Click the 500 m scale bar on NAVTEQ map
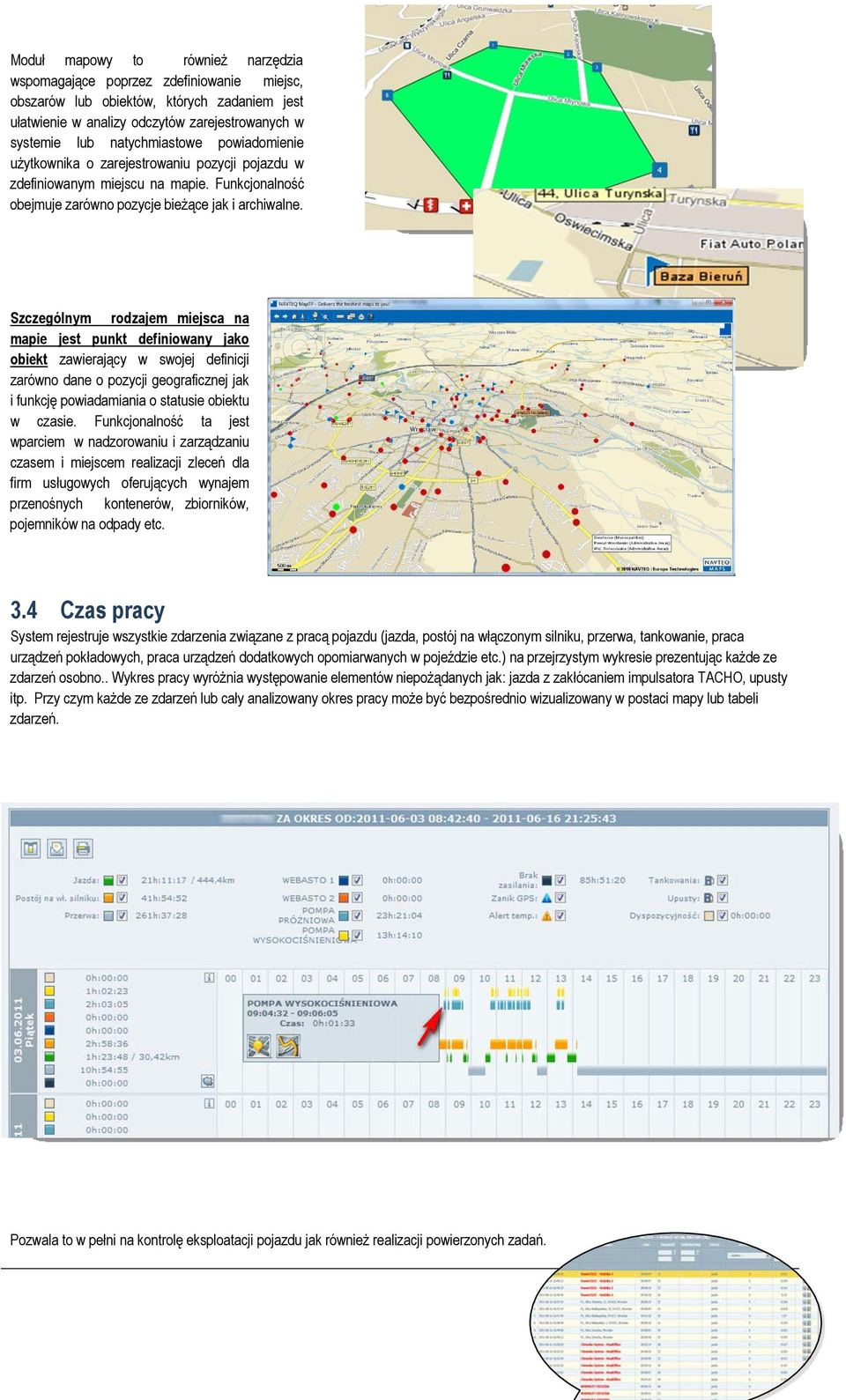This screenshot has width=846, height=1400. [284, 567]
